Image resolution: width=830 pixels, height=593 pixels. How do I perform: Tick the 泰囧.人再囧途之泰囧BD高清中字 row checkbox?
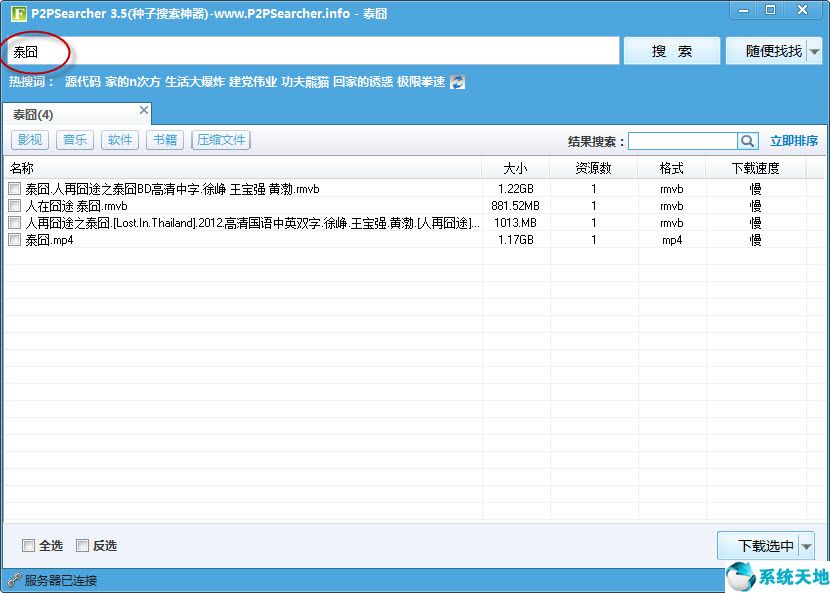click(x=15, y=188)
